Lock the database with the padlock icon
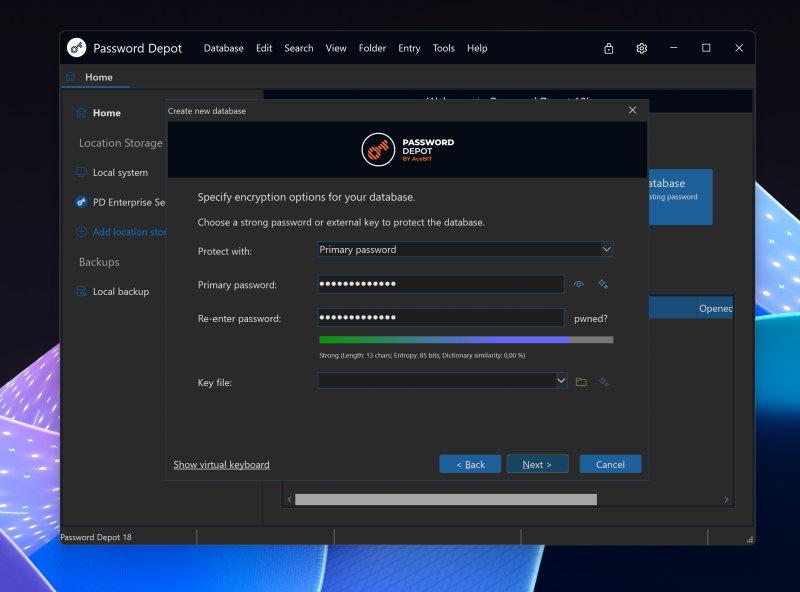800x592 pixels. (609, 48)
